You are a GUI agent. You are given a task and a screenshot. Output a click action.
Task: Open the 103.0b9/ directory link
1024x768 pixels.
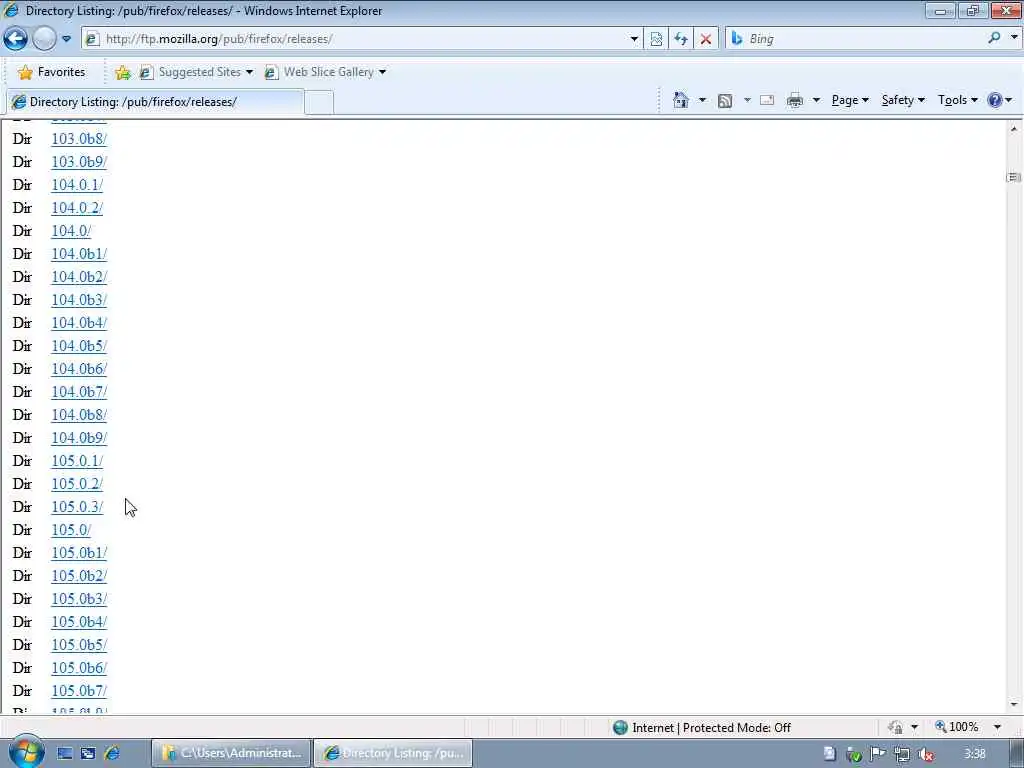click(79, 162)
